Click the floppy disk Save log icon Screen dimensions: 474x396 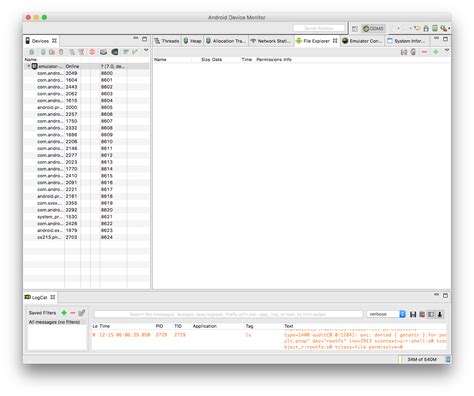(413, 314)
